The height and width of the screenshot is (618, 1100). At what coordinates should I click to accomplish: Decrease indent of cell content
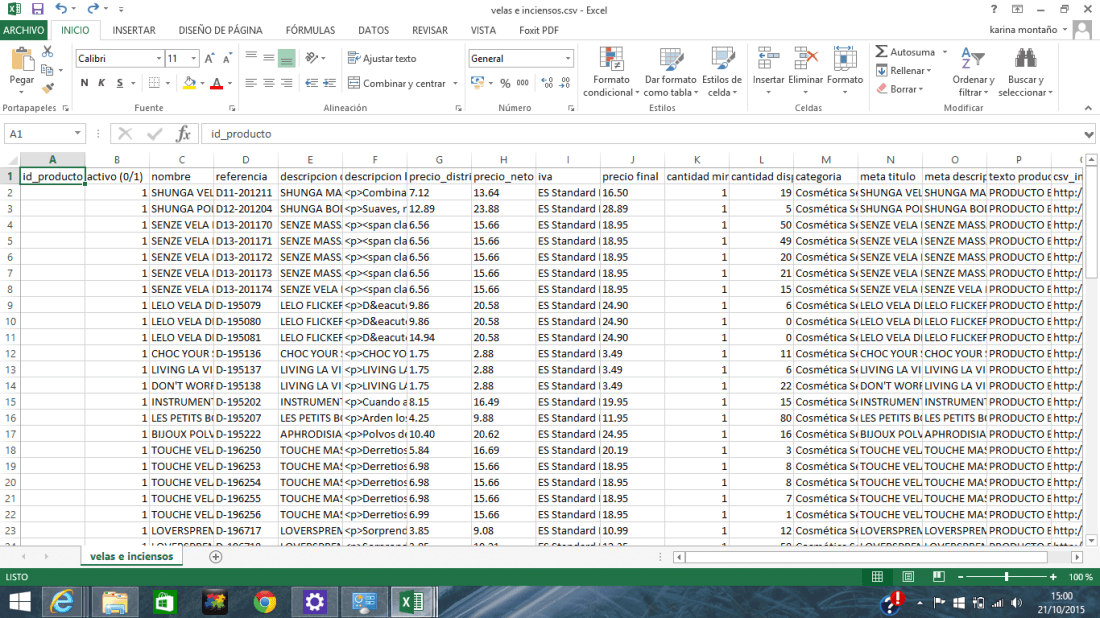pos(311,83)
